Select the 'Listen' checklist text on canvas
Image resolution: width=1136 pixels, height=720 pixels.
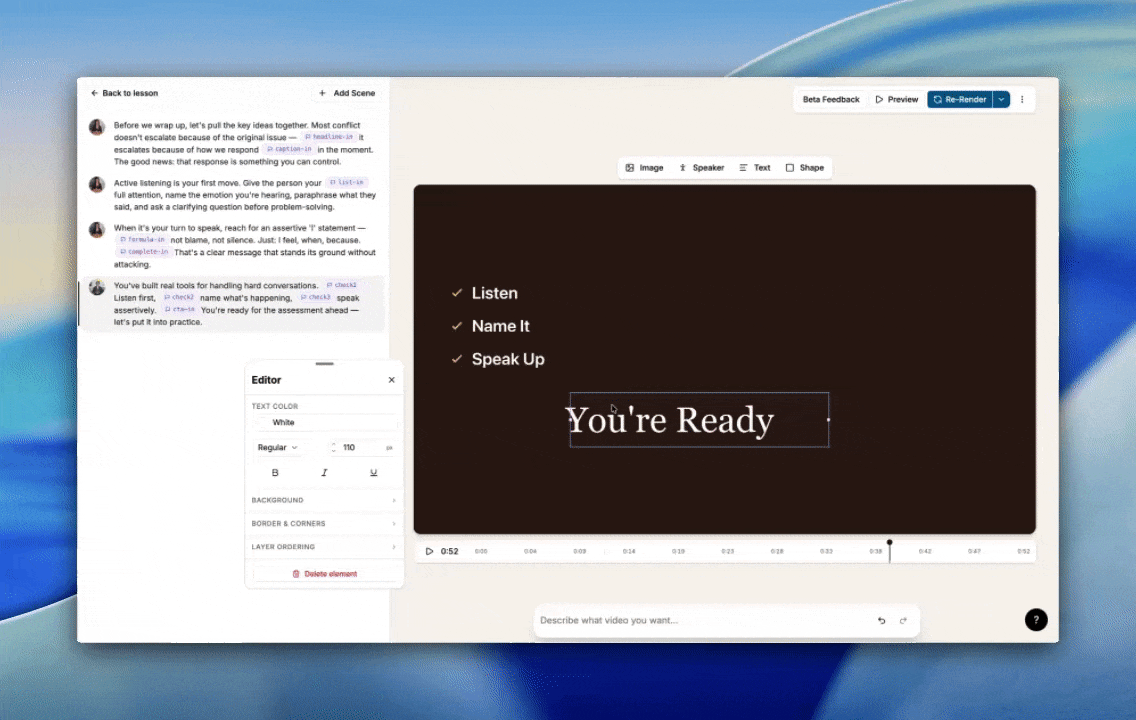pos(495,293)
